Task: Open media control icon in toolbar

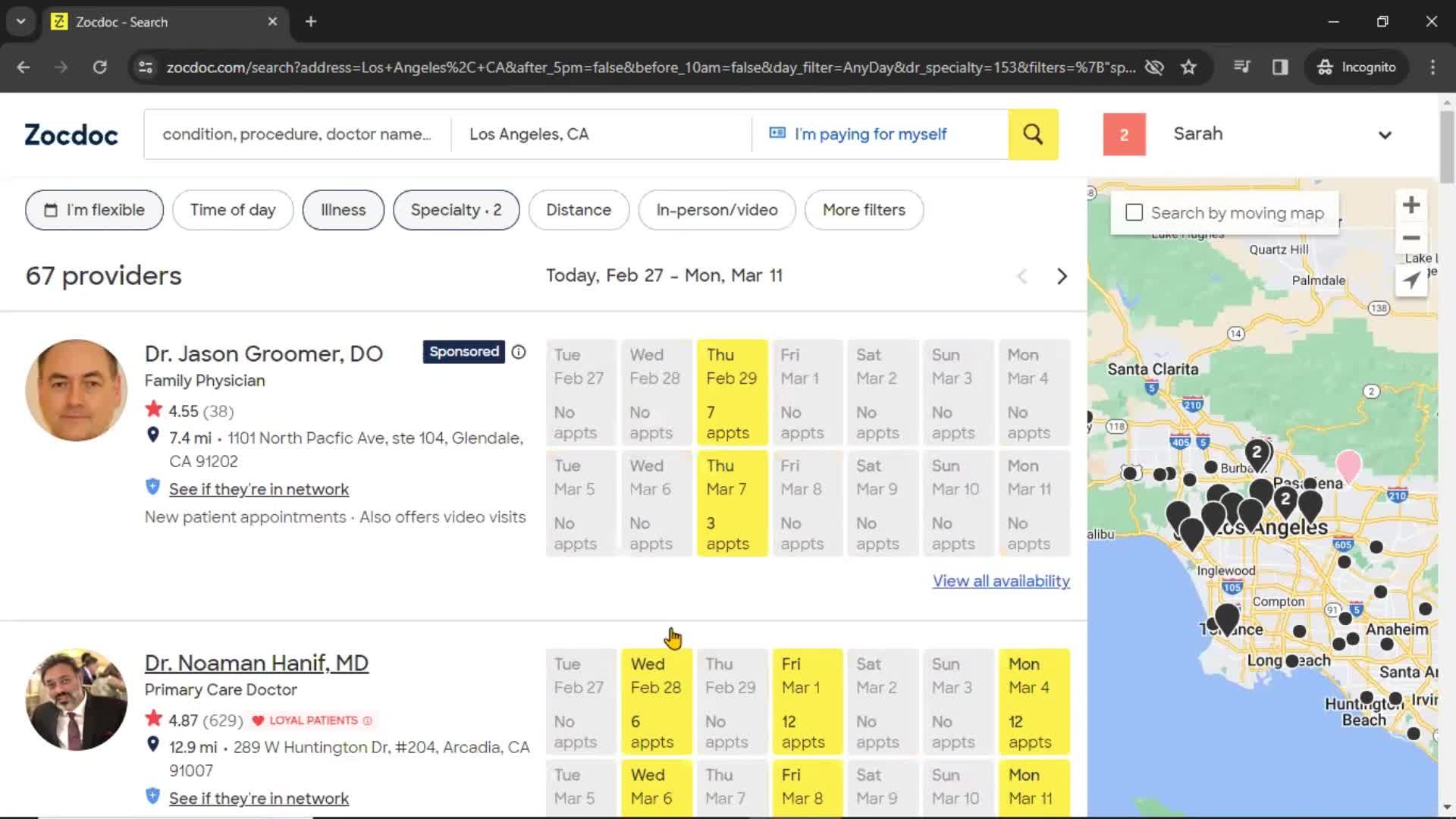Action: (1242, 67)
